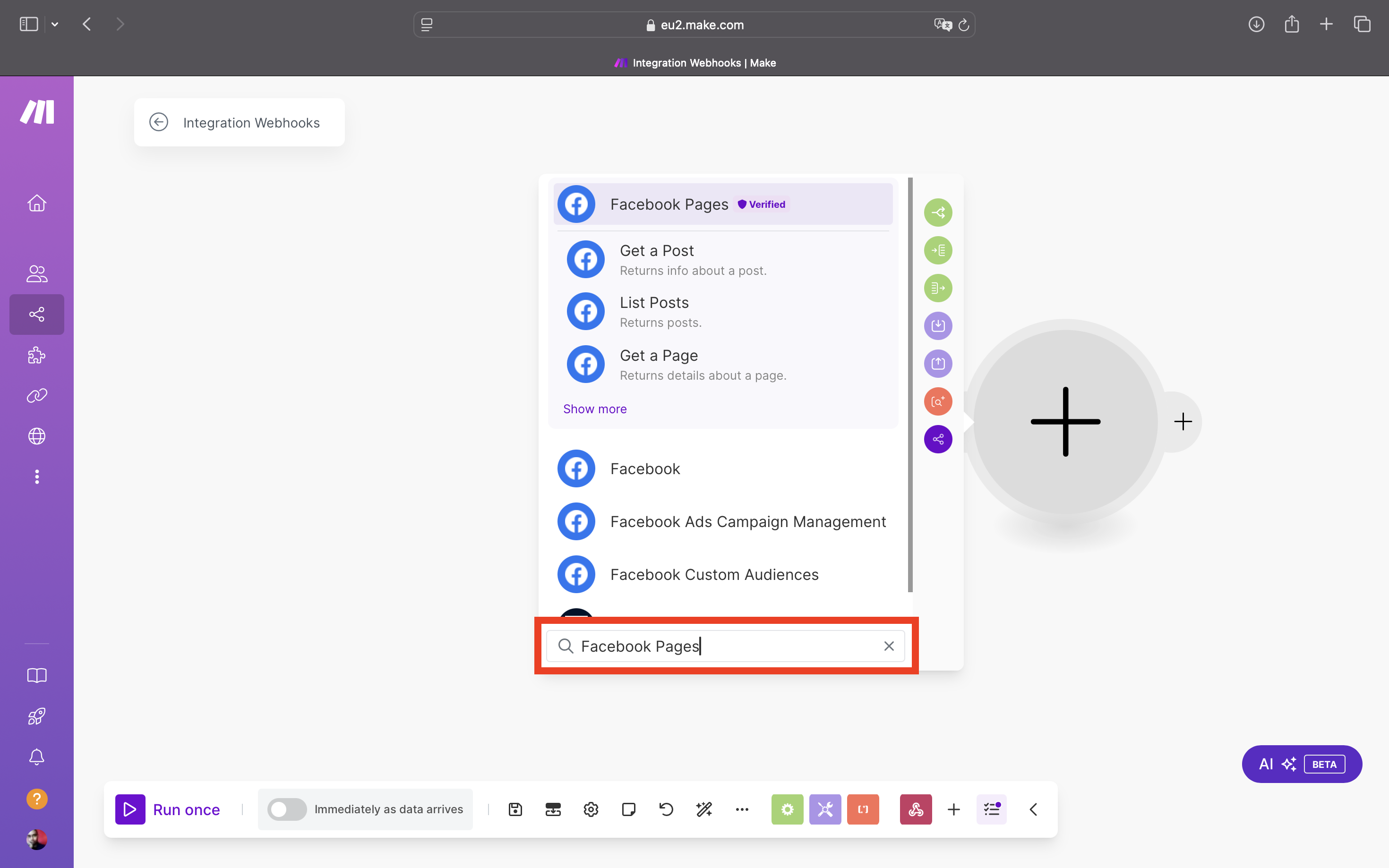Click the app list scrollbar
Screen dimensions: 1389x868
tap(910, 384)
